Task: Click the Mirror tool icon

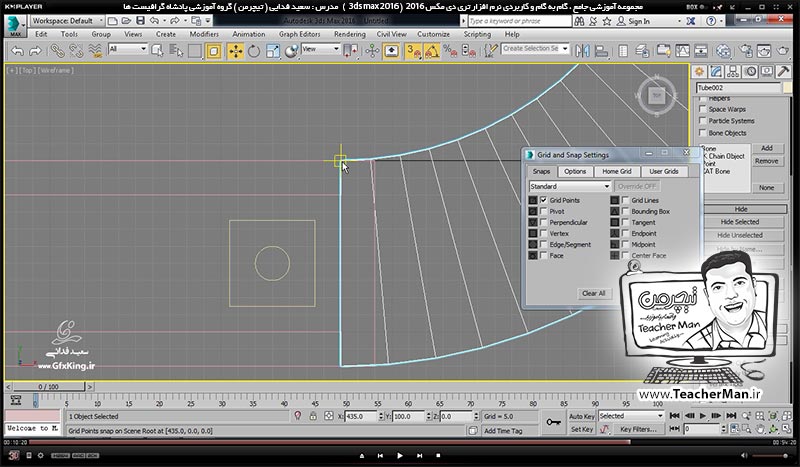Action: click(x=582, y=51)
